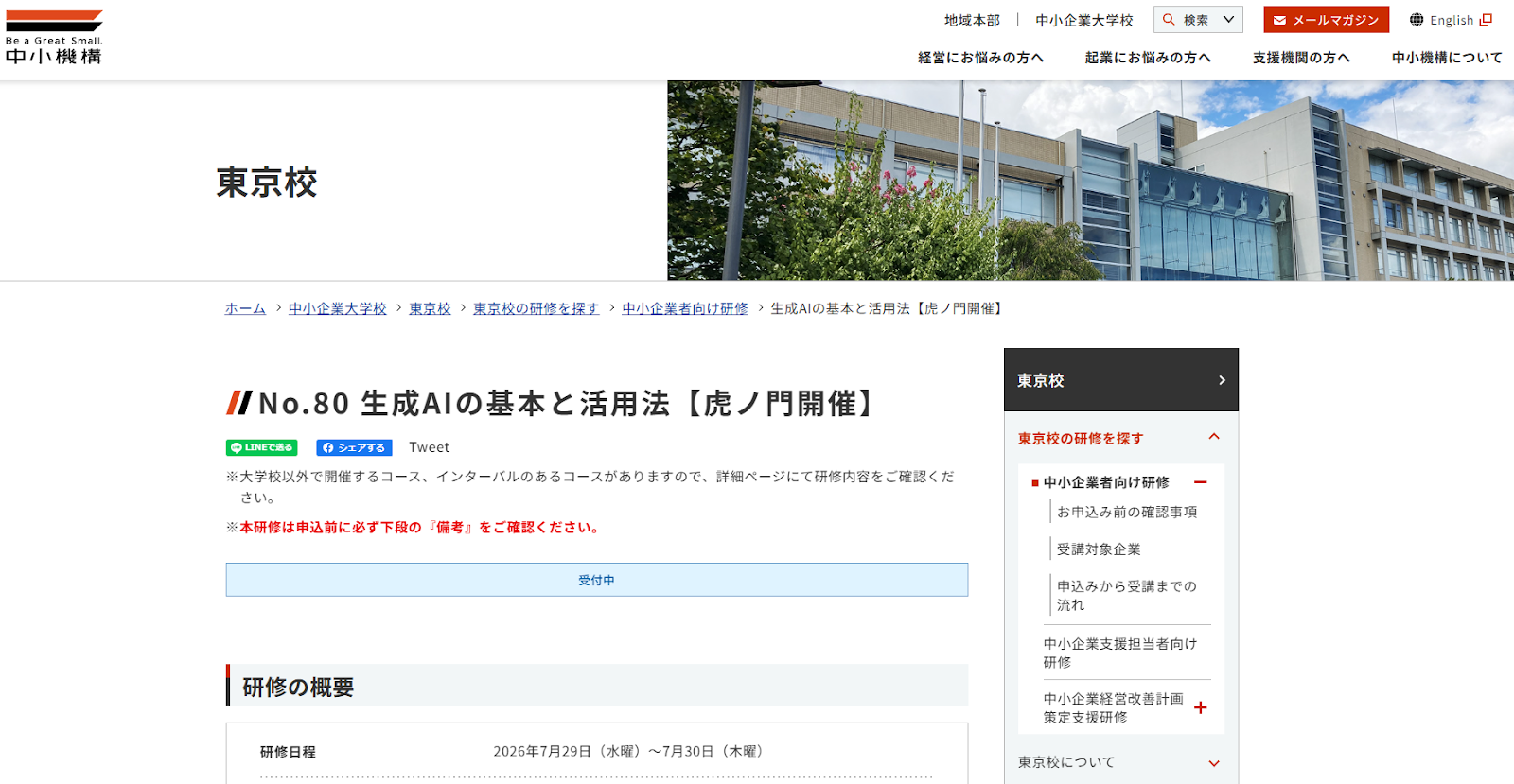Expand 中小企業経営改善計画策定支援研修 with plus icon
The width and height of the screenshot is (1514, 784).
point(1201,707)
